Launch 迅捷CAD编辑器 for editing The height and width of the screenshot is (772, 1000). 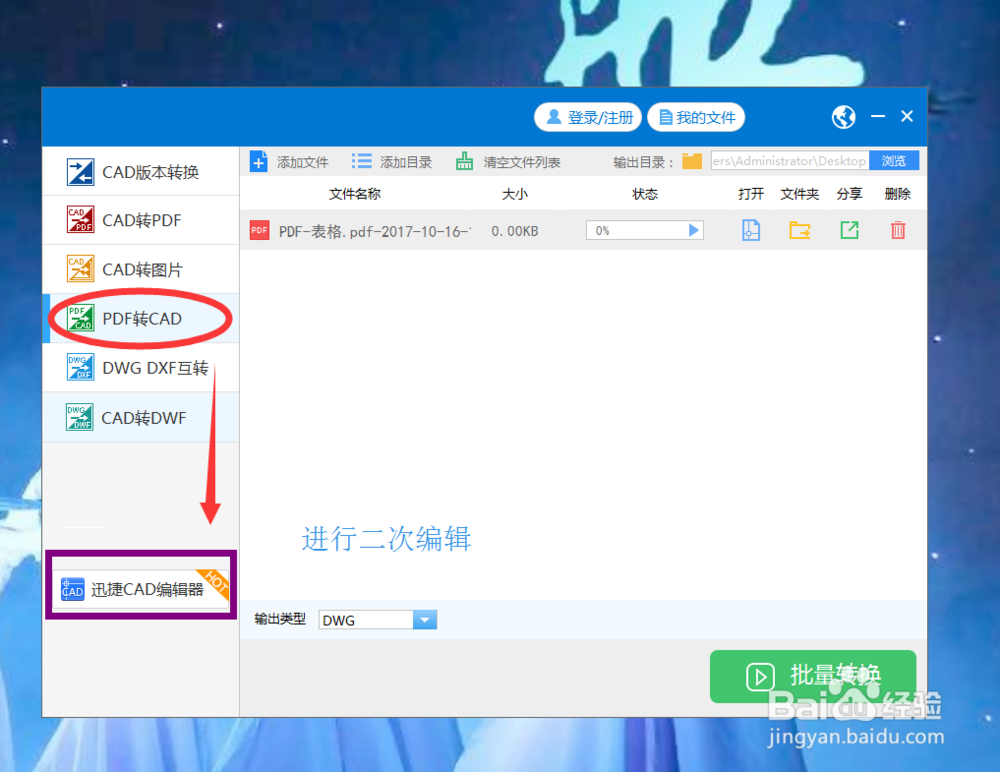pyautogui.click(x=140, y=586)
